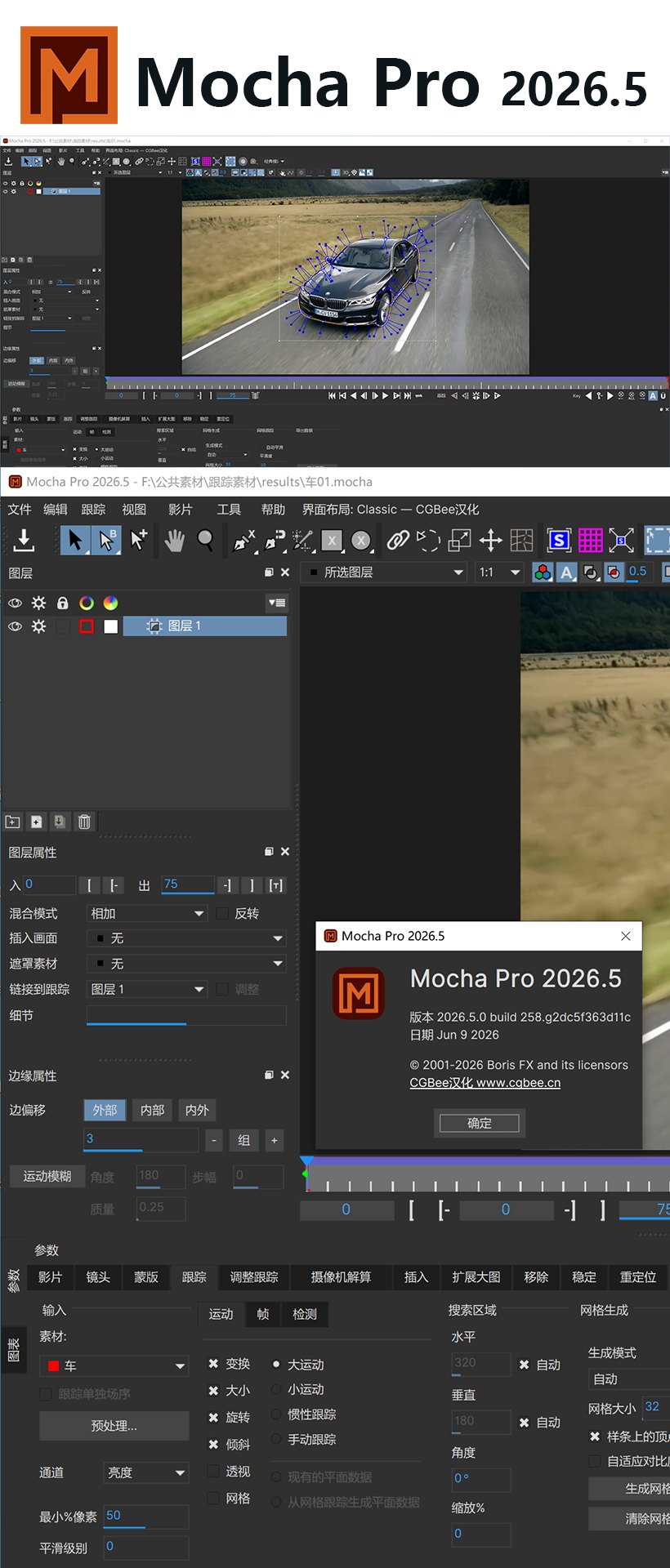670x1568 pixels.
Task: Select the ellipse X-Spline shape tool
Action: pyautogui.click(x=361, y=540)
